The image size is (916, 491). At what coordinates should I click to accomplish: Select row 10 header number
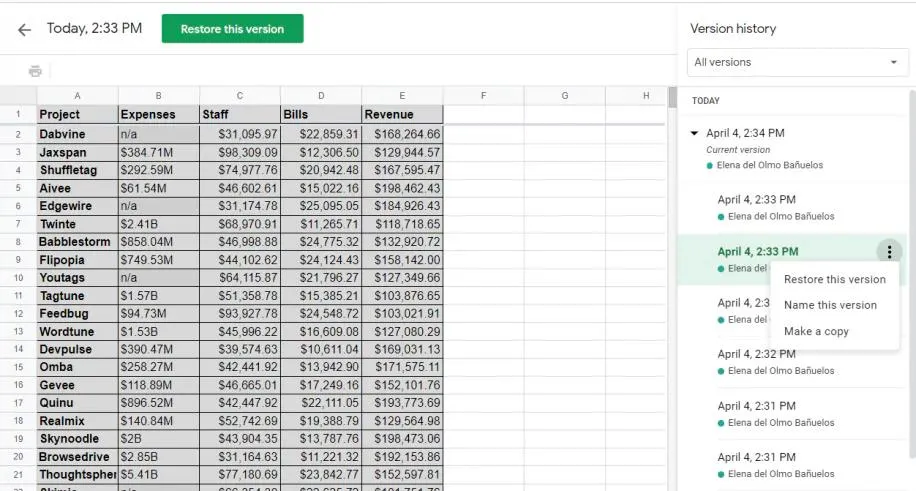pyautogui.click(x=18, y=278)
